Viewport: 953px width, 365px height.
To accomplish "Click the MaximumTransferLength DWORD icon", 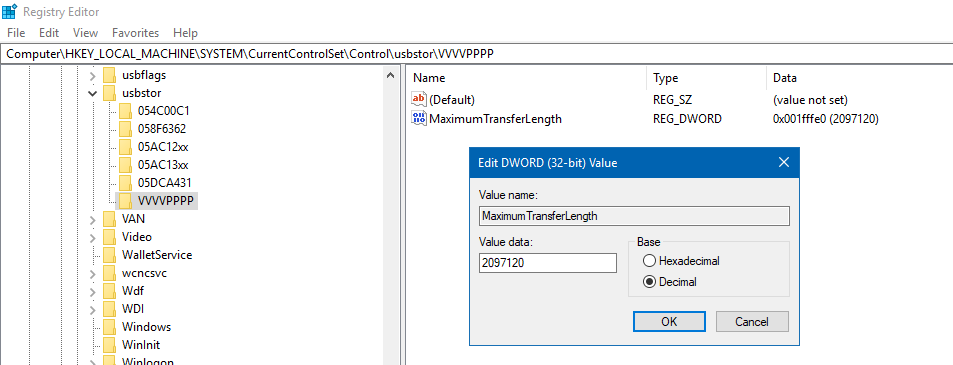I will [419, 118].
